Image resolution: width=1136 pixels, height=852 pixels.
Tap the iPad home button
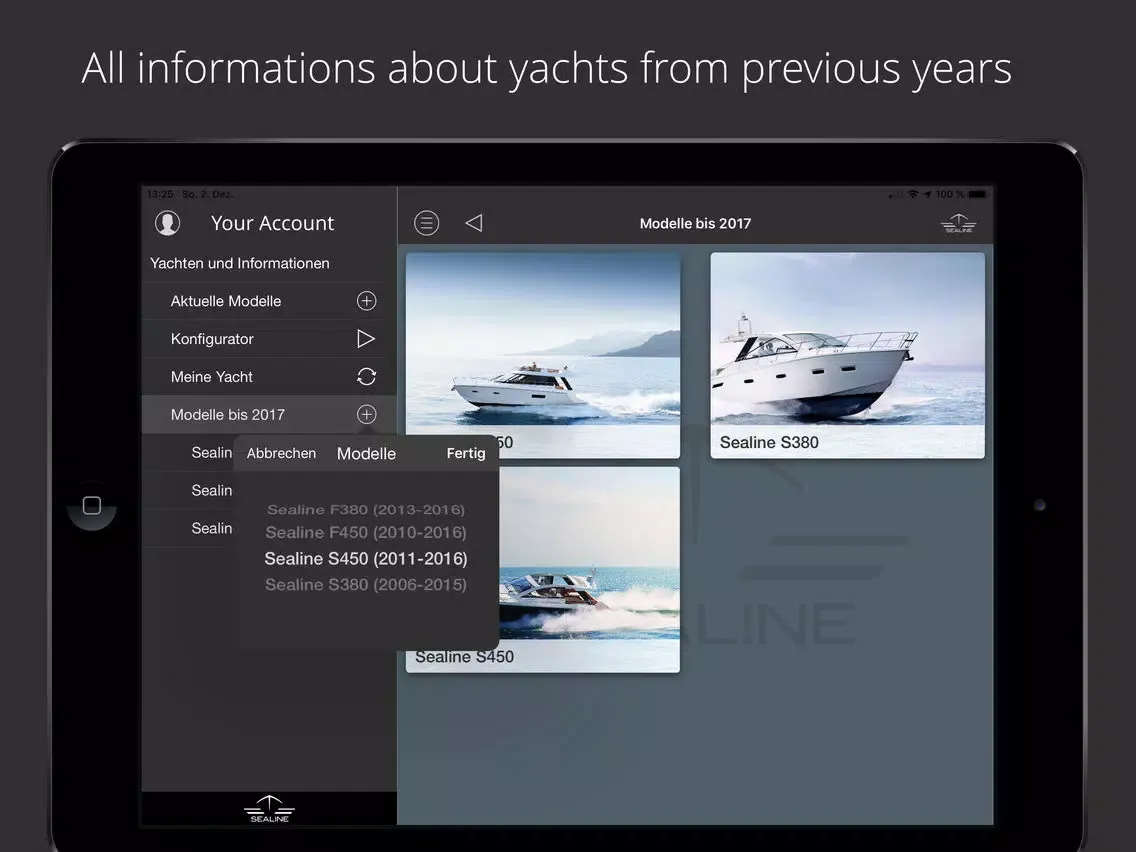tap(92, 506)
